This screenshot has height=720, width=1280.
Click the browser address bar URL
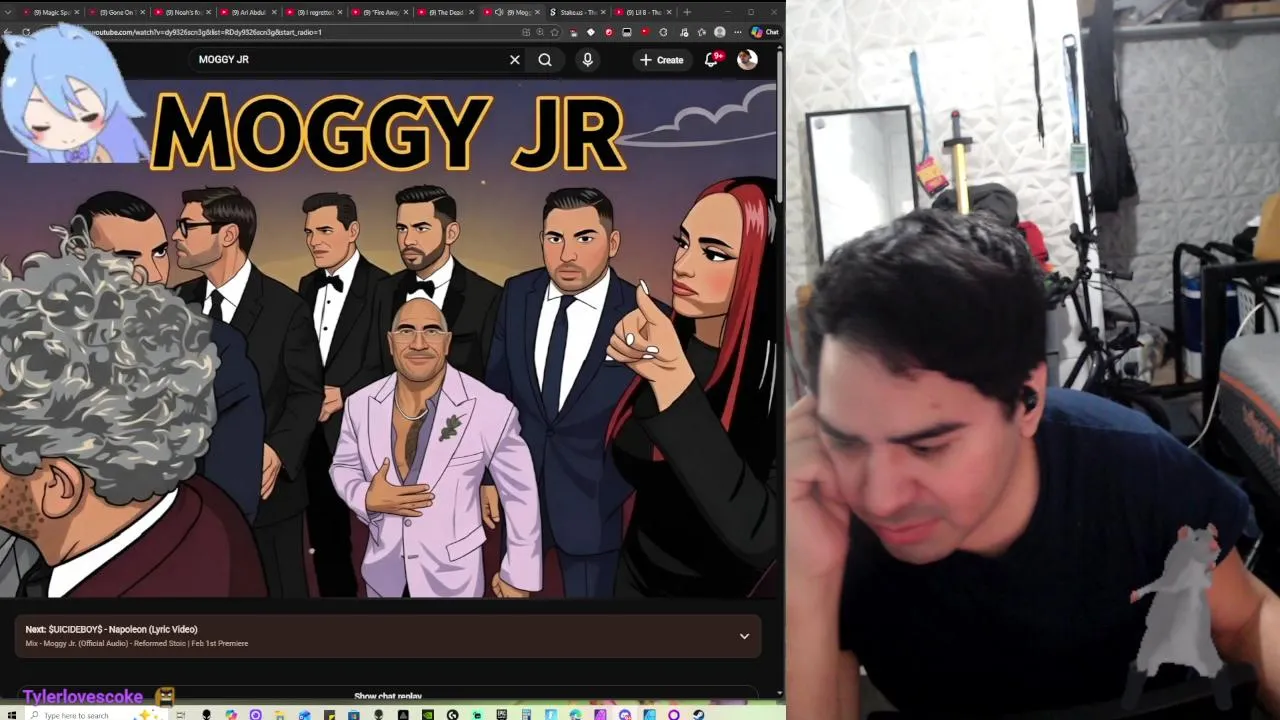(x=207, y=32)
